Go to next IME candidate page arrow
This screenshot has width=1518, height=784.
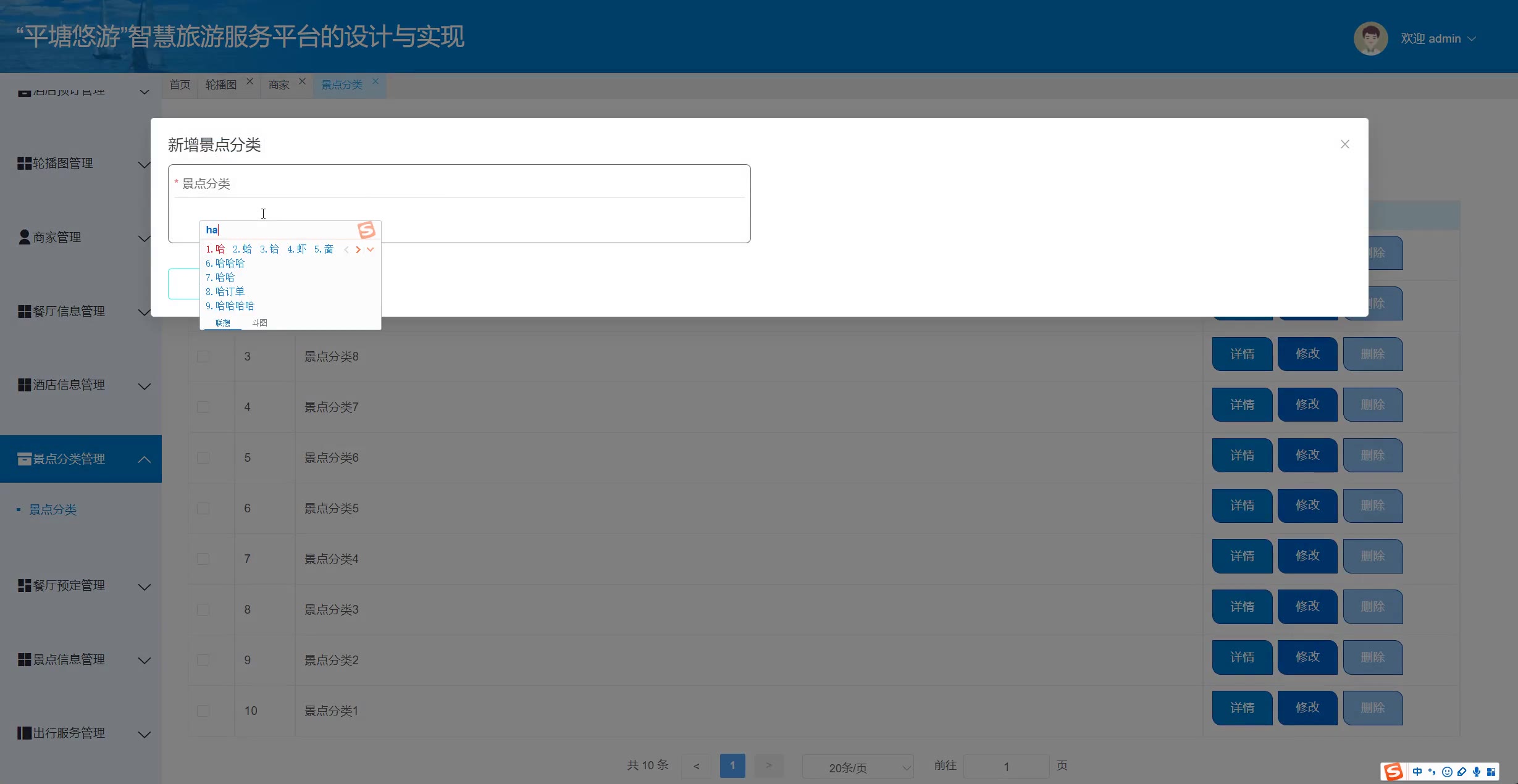tap(358, 249)
